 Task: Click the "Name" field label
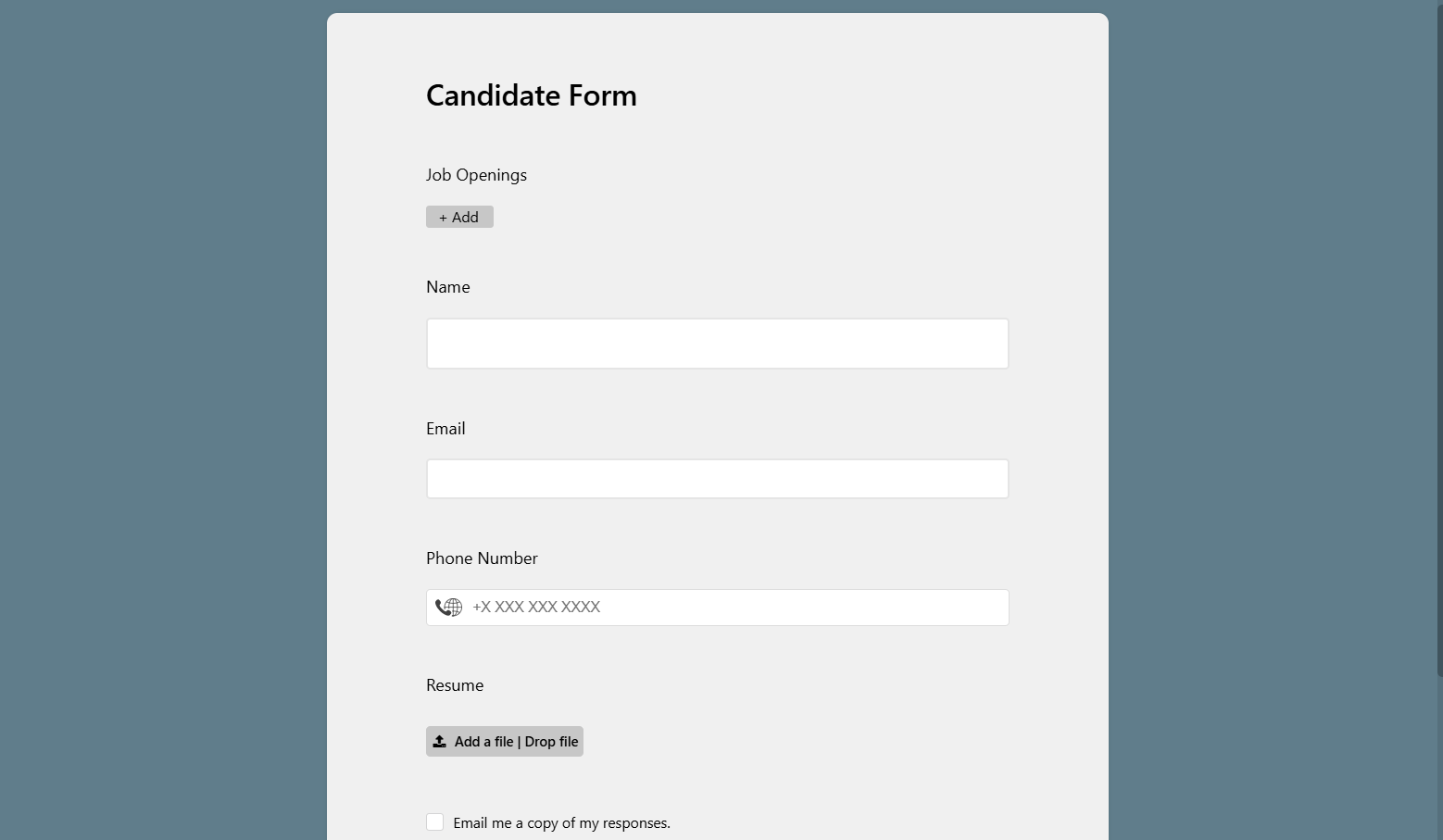click(x=448, y=287)
